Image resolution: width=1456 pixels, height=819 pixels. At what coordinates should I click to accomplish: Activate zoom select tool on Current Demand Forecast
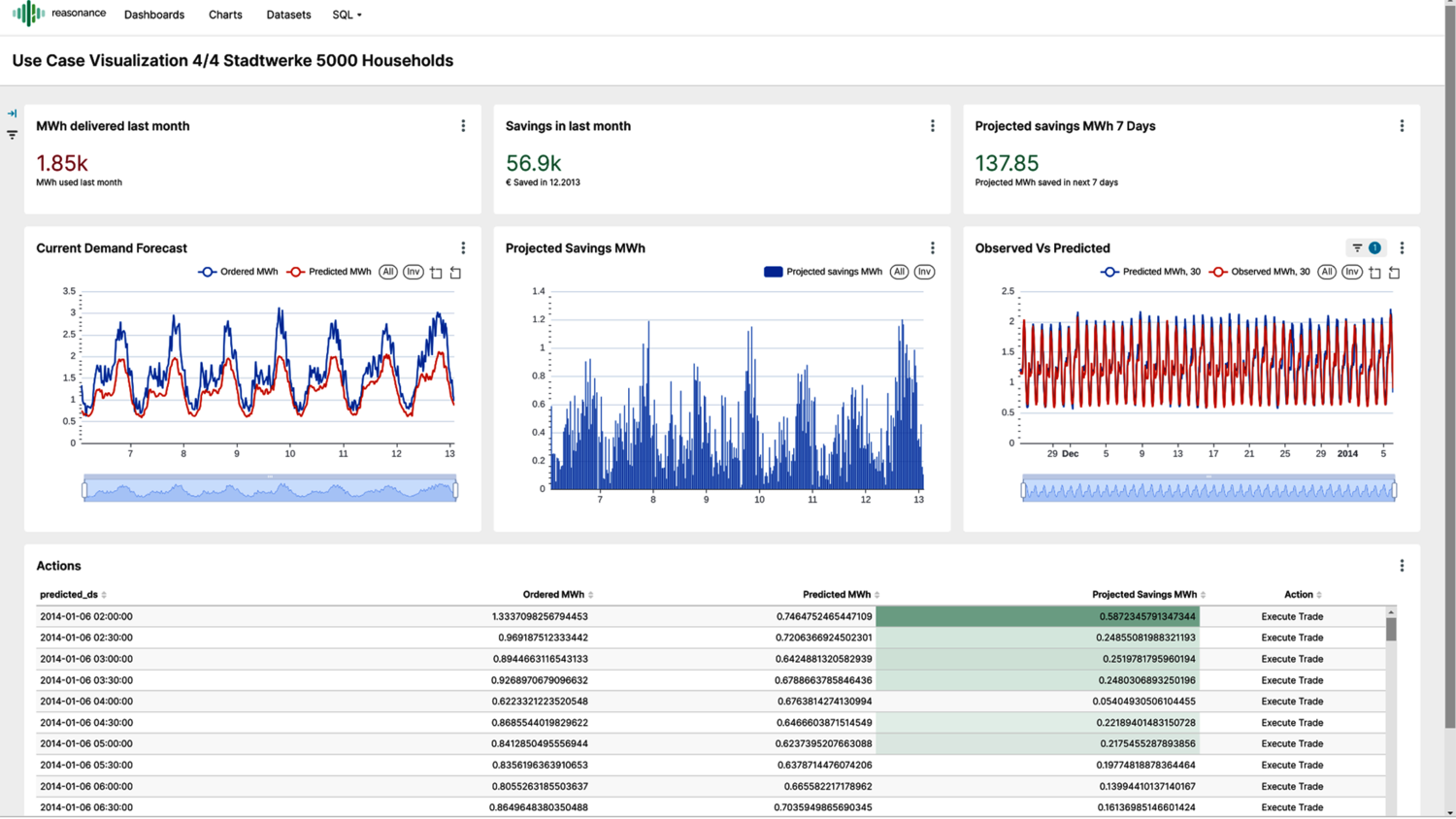[436, 273]
